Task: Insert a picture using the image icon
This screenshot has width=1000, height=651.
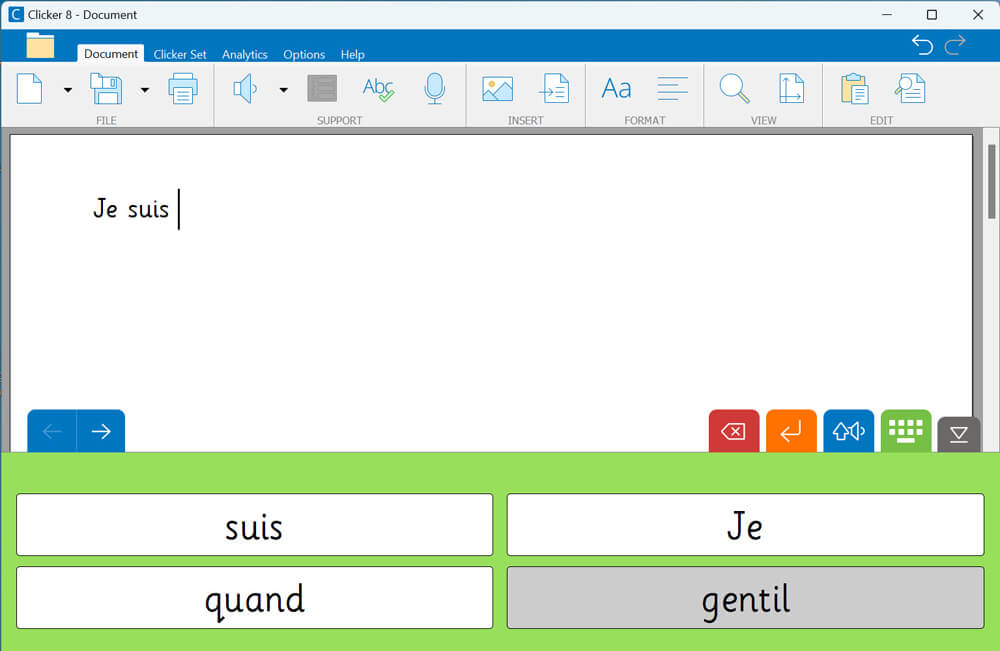Action: (497, 89)
